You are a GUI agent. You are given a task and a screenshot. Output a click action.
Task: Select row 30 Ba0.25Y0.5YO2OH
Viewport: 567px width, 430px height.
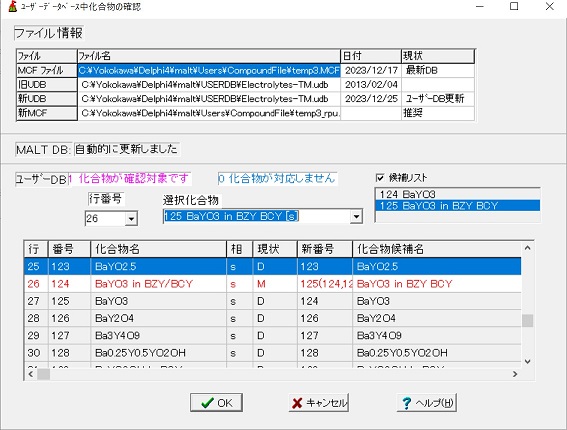click(273, 353)
